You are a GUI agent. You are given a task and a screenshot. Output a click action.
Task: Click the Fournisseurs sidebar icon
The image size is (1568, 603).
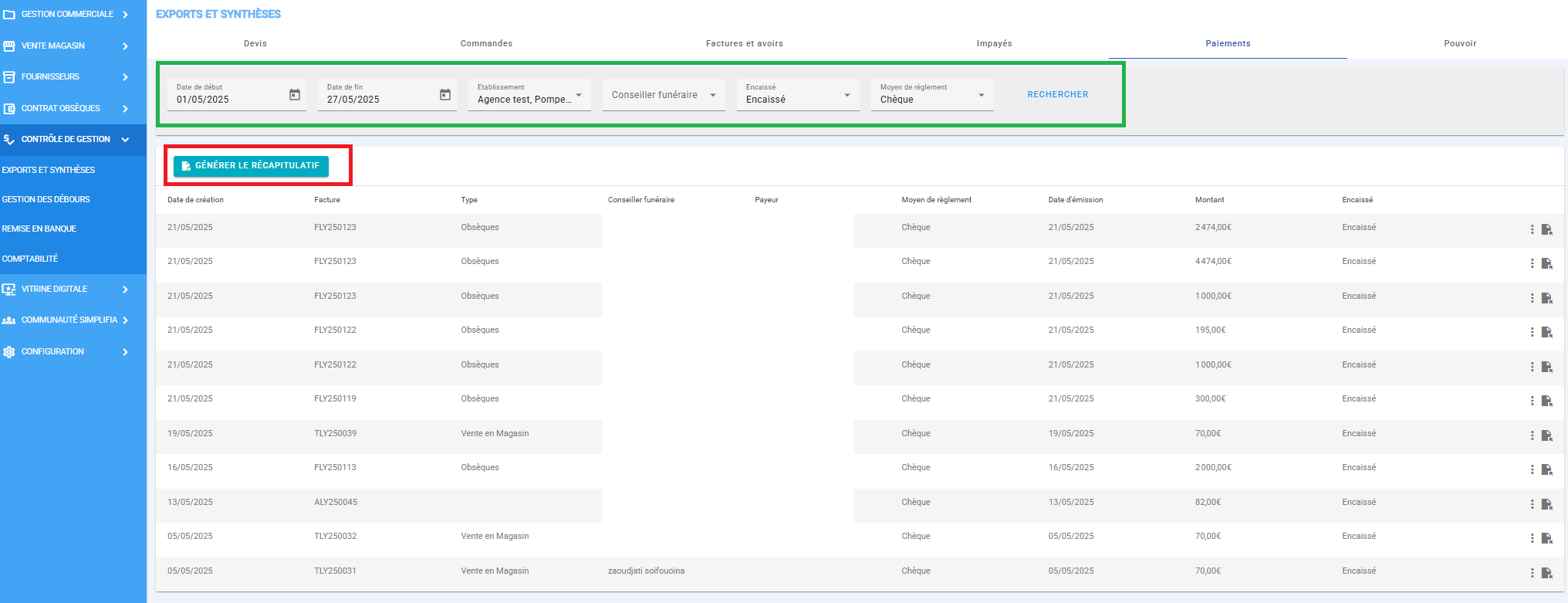coord(9,76)
